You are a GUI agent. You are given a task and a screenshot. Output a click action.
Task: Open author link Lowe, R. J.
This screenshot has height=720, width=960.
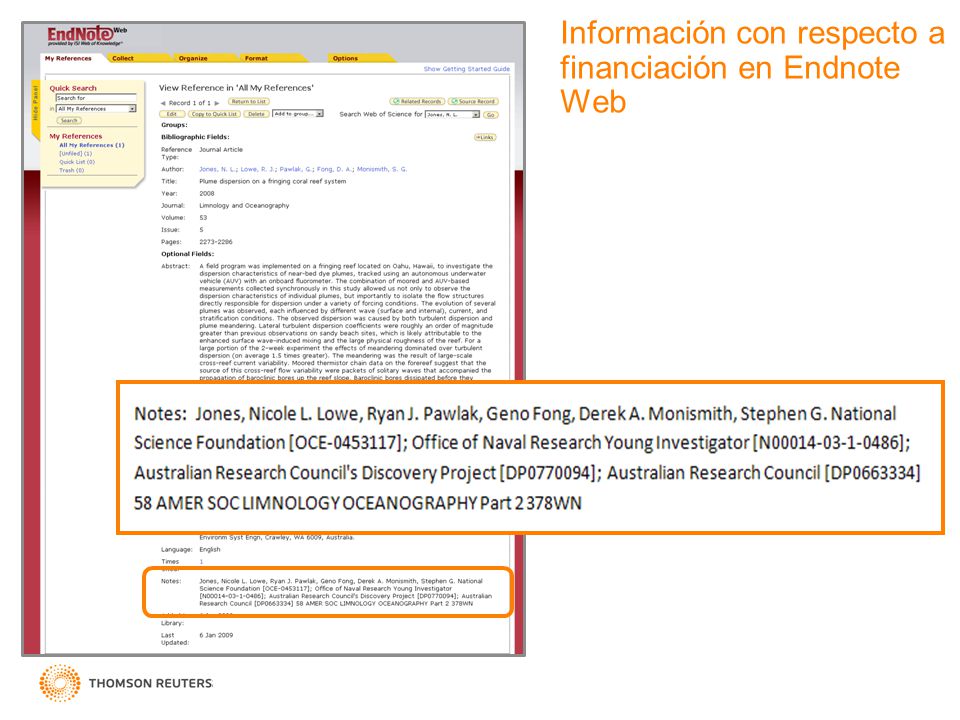tap(258, 169)
